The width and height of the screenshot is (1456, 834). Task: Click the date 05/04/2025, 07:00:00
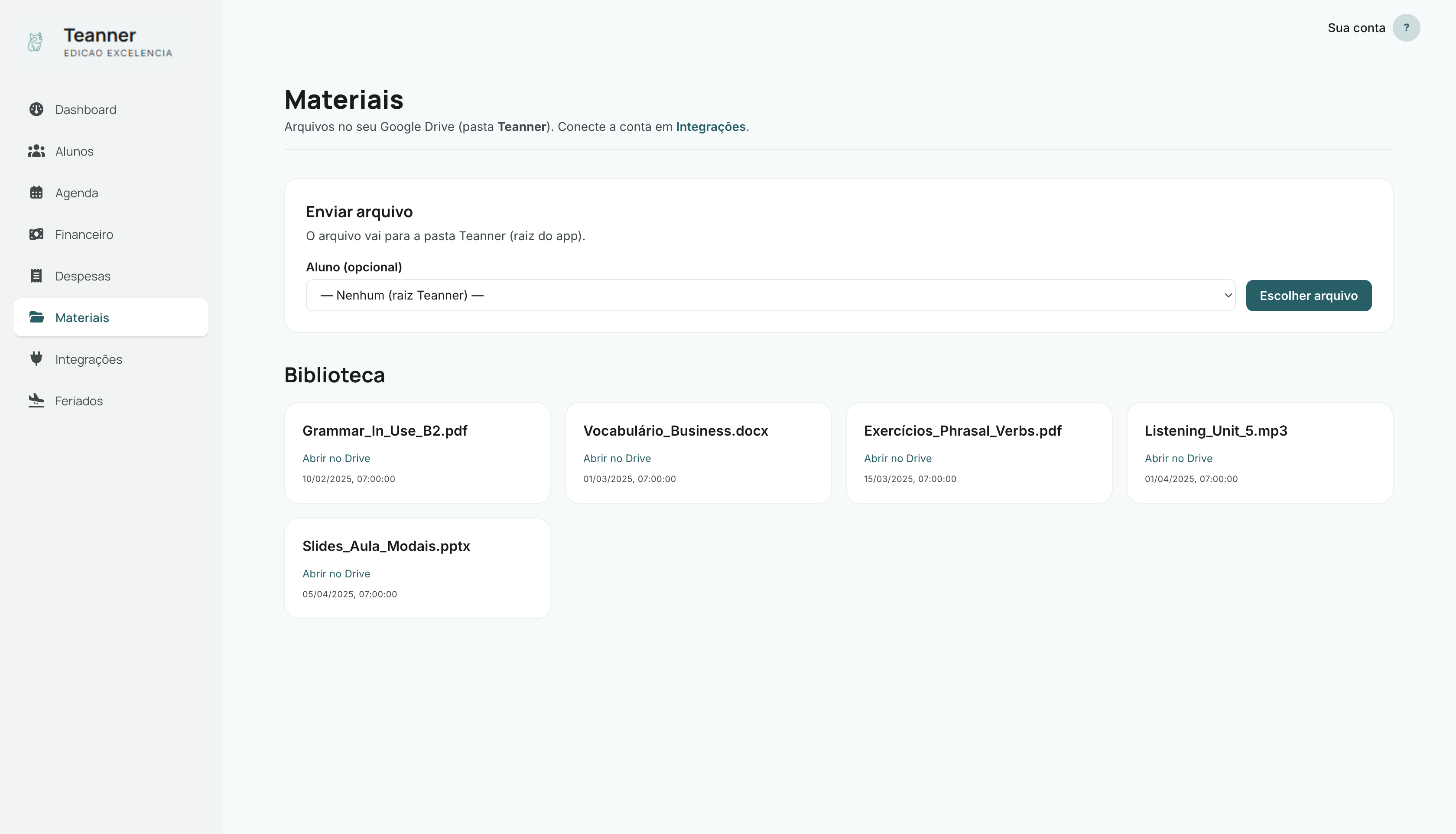[349, 594]
